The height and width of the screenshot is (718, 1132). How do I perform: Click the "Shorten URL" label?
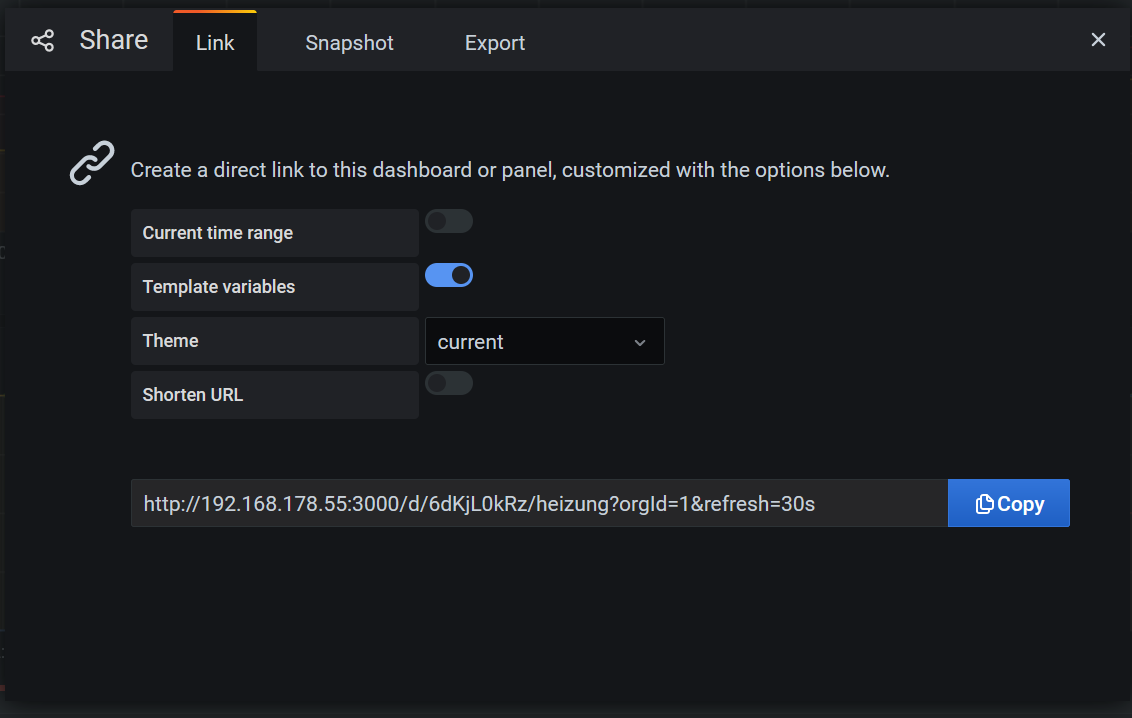click(x=193, y=395)
